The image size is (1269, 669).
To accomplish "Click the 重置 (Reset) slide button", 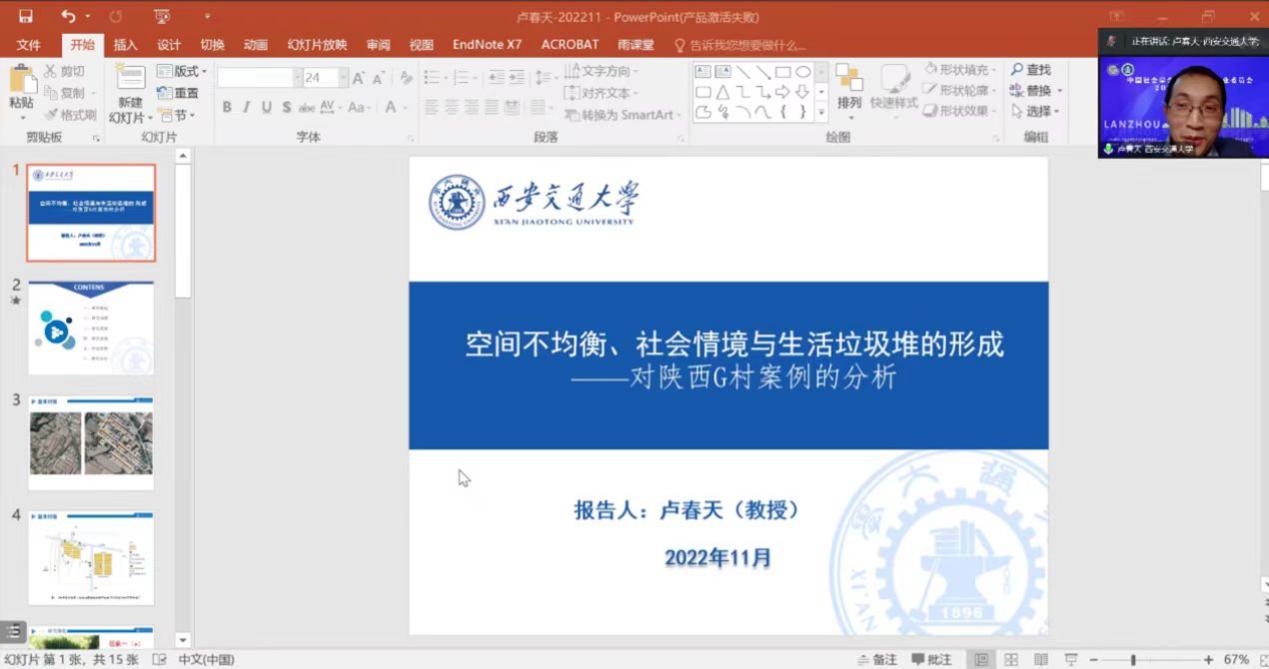I will pos(178,93).
